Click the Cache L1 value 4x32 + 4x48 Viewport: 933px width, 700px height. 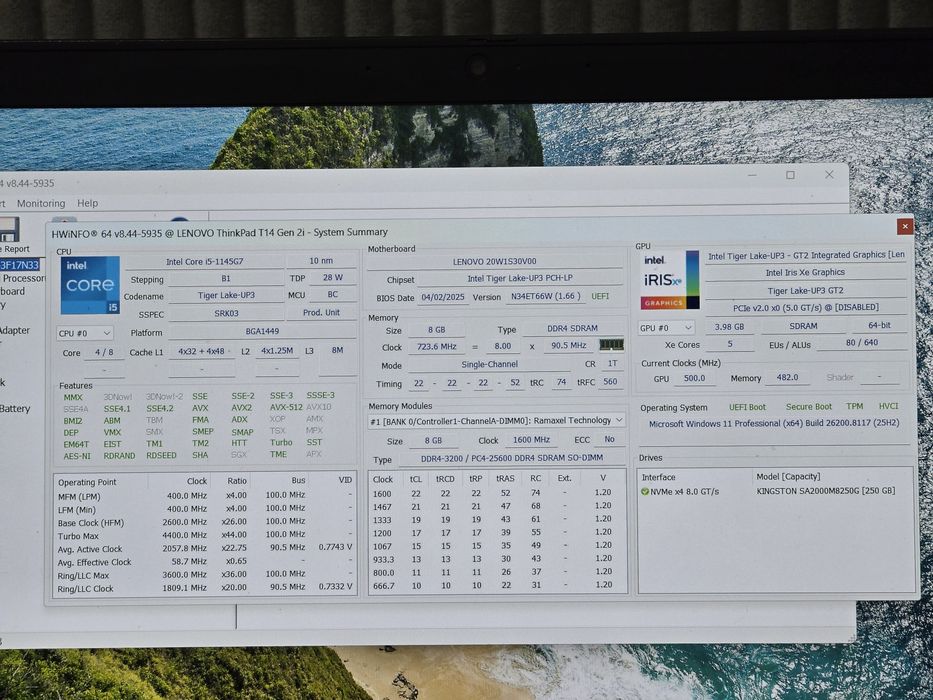pyautogui.click(x=201, y=352)
